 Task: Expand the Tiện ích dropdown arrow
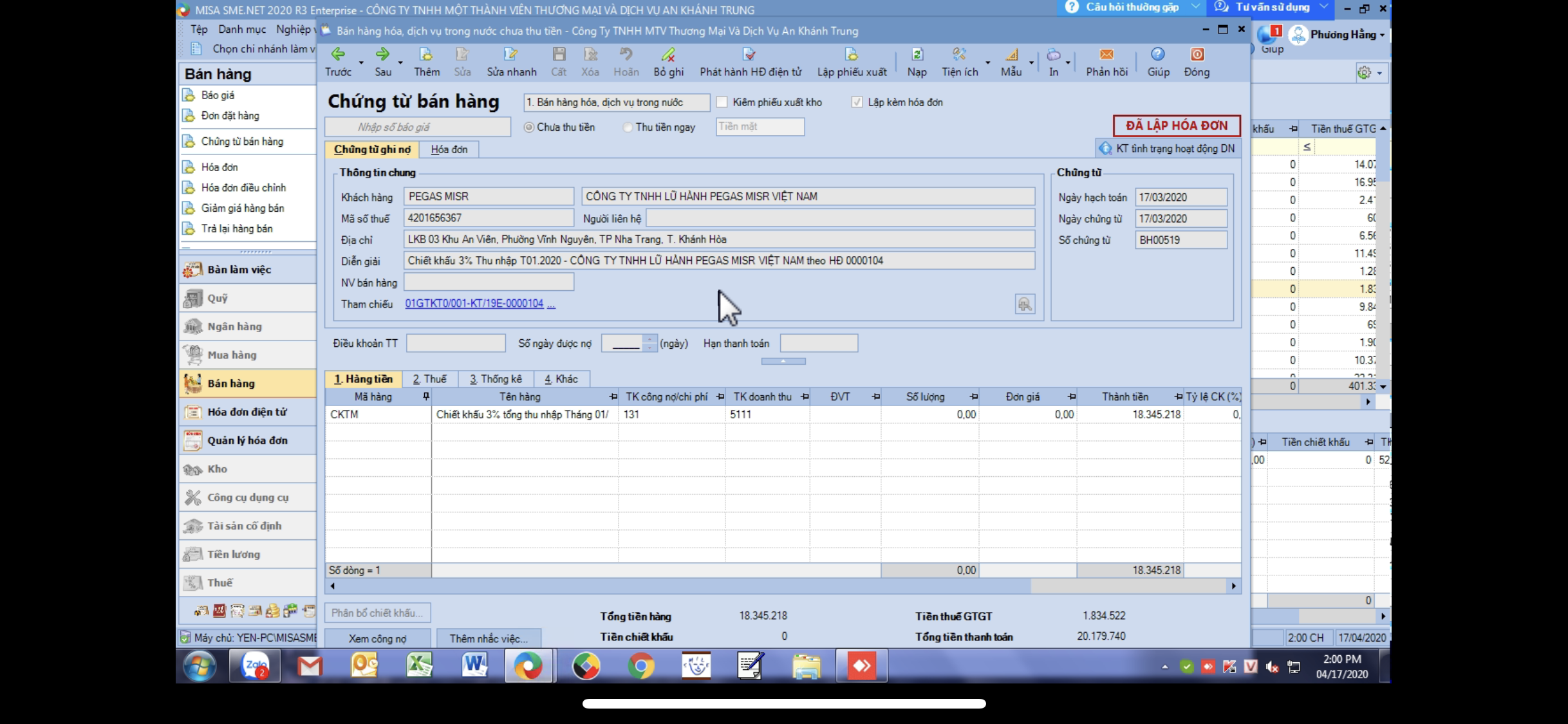pyautogui.click(x=987, y=63)
